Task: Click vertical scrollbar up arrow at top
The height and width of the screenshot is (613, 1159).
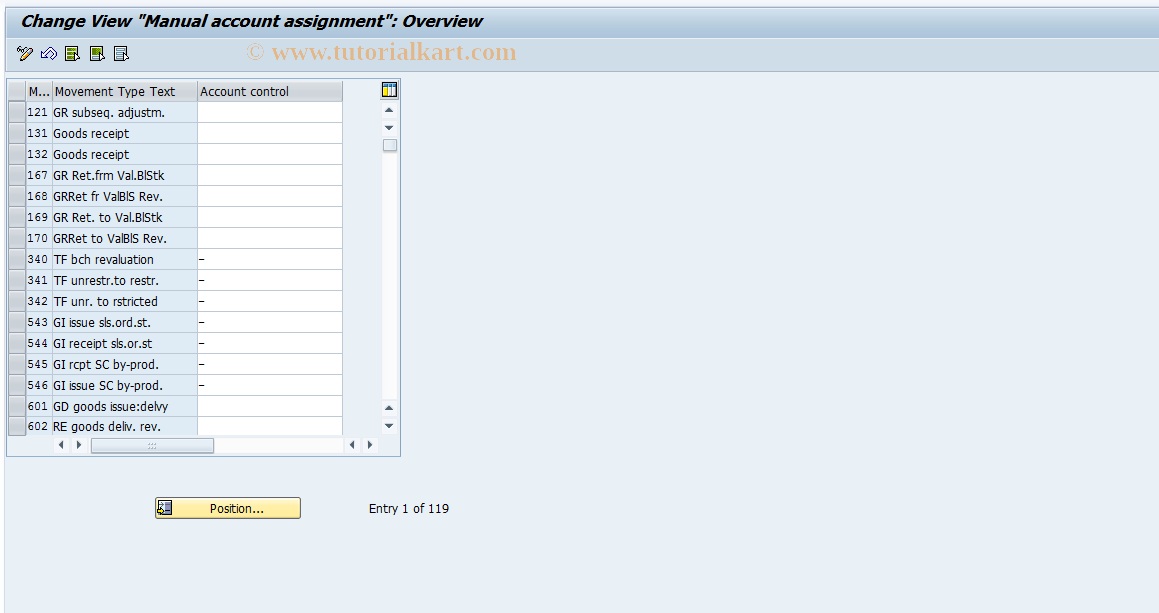Action: (390, 110)
